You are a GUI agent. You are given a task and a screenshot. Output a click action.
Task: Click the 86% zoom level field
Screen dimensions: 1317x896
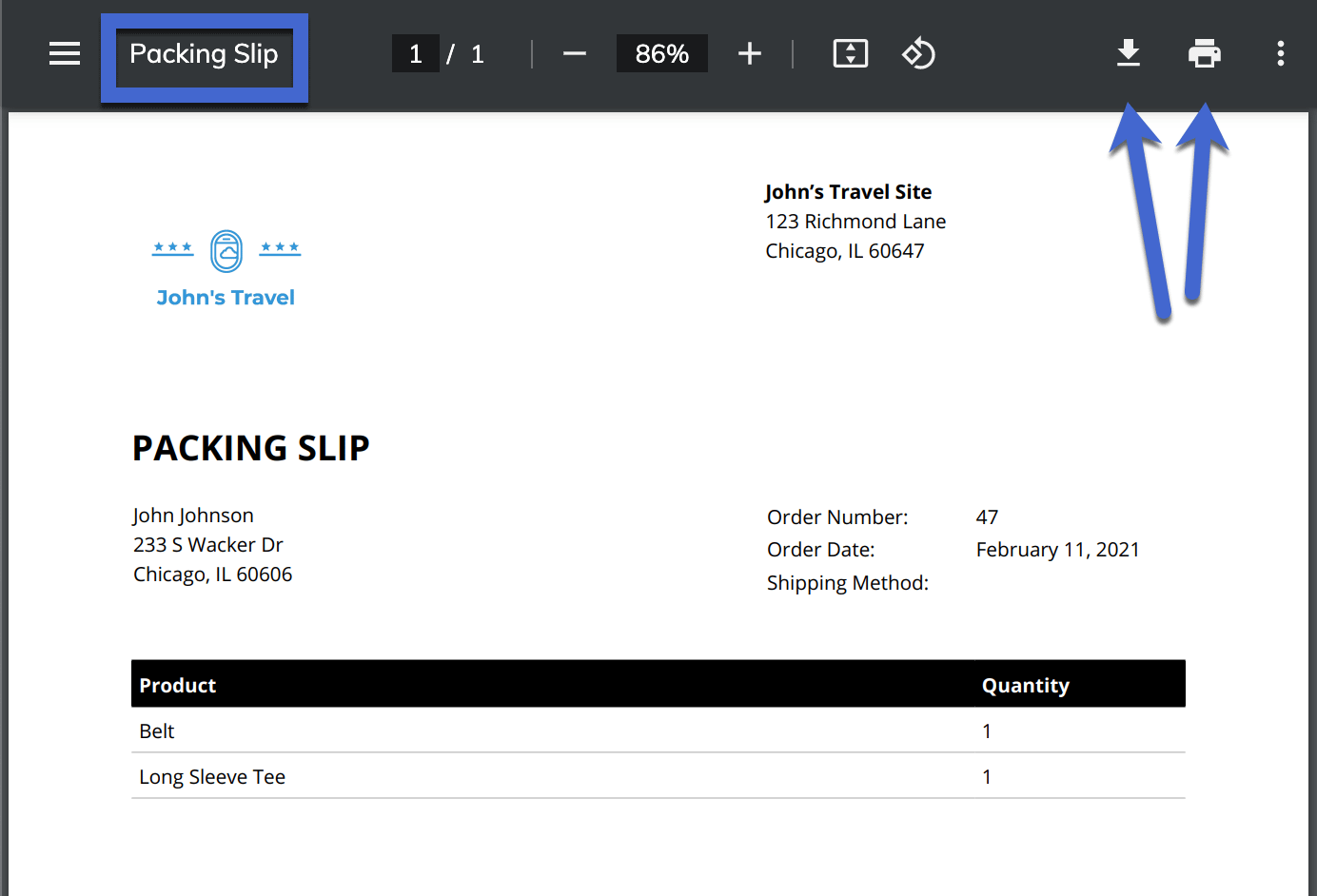(662, 53)
